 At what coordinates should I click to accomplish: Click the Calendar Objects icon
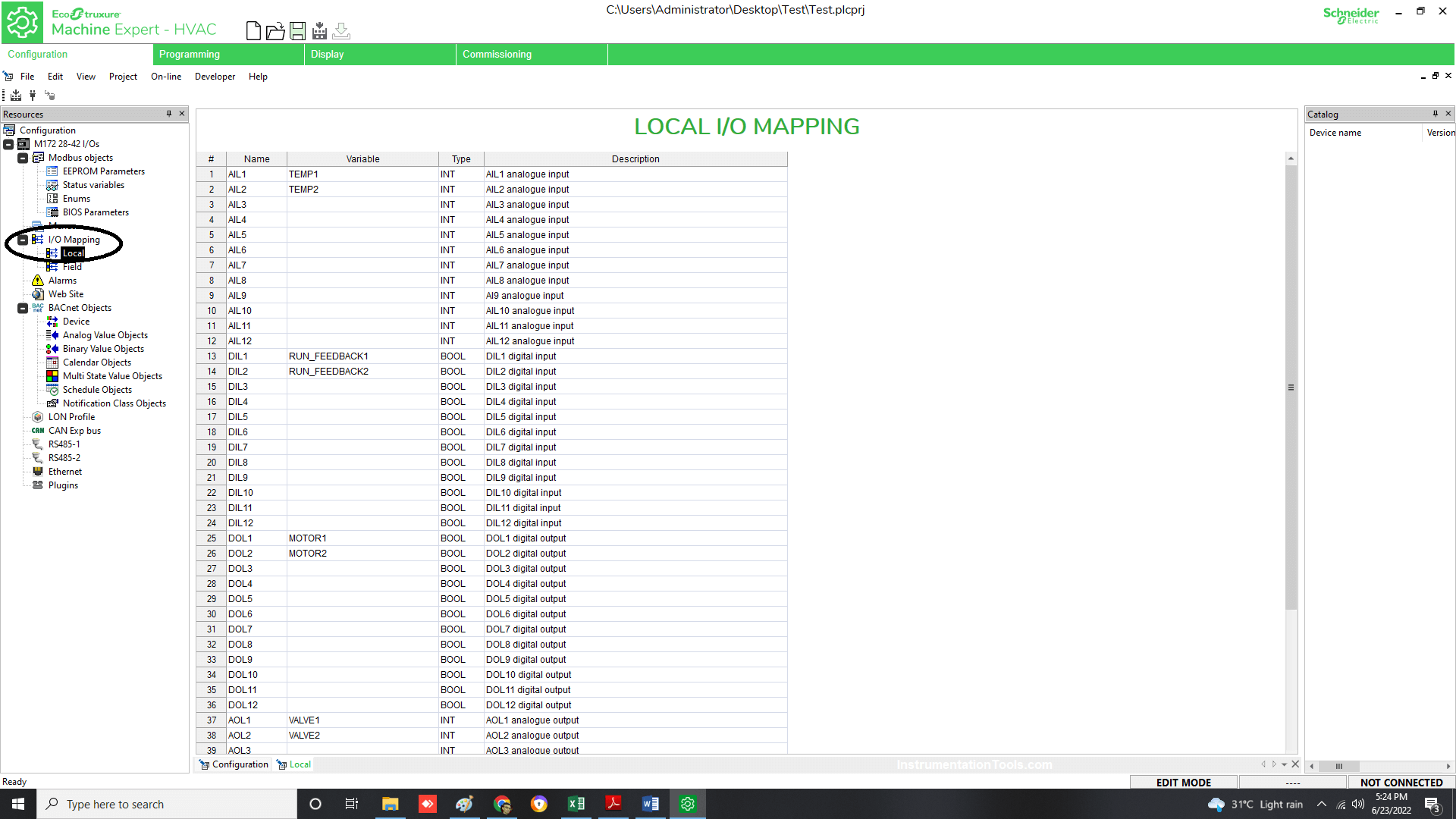click(x=52, y=362)
